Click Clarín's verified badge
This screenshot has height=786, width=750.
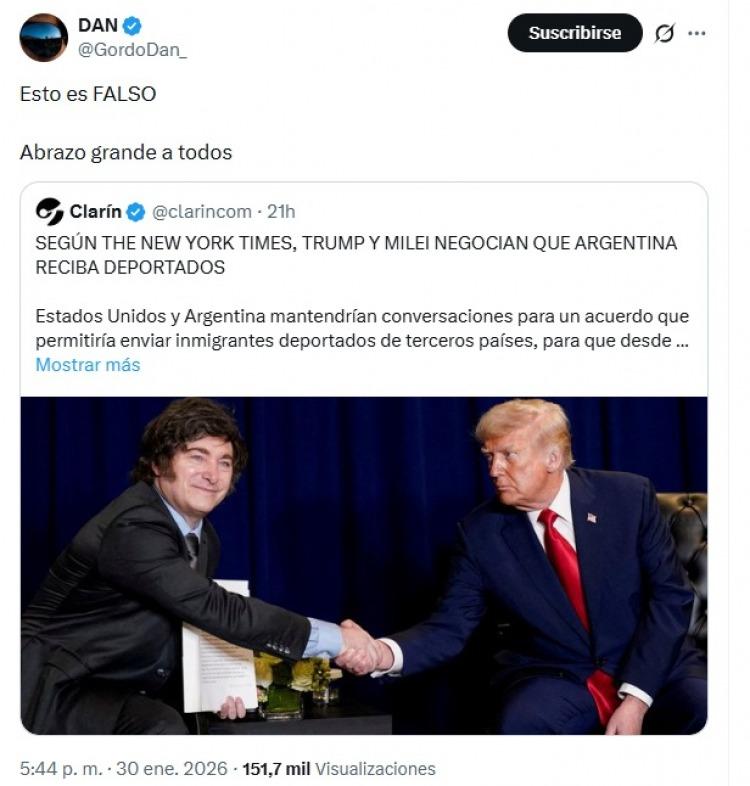pos(135,212)
